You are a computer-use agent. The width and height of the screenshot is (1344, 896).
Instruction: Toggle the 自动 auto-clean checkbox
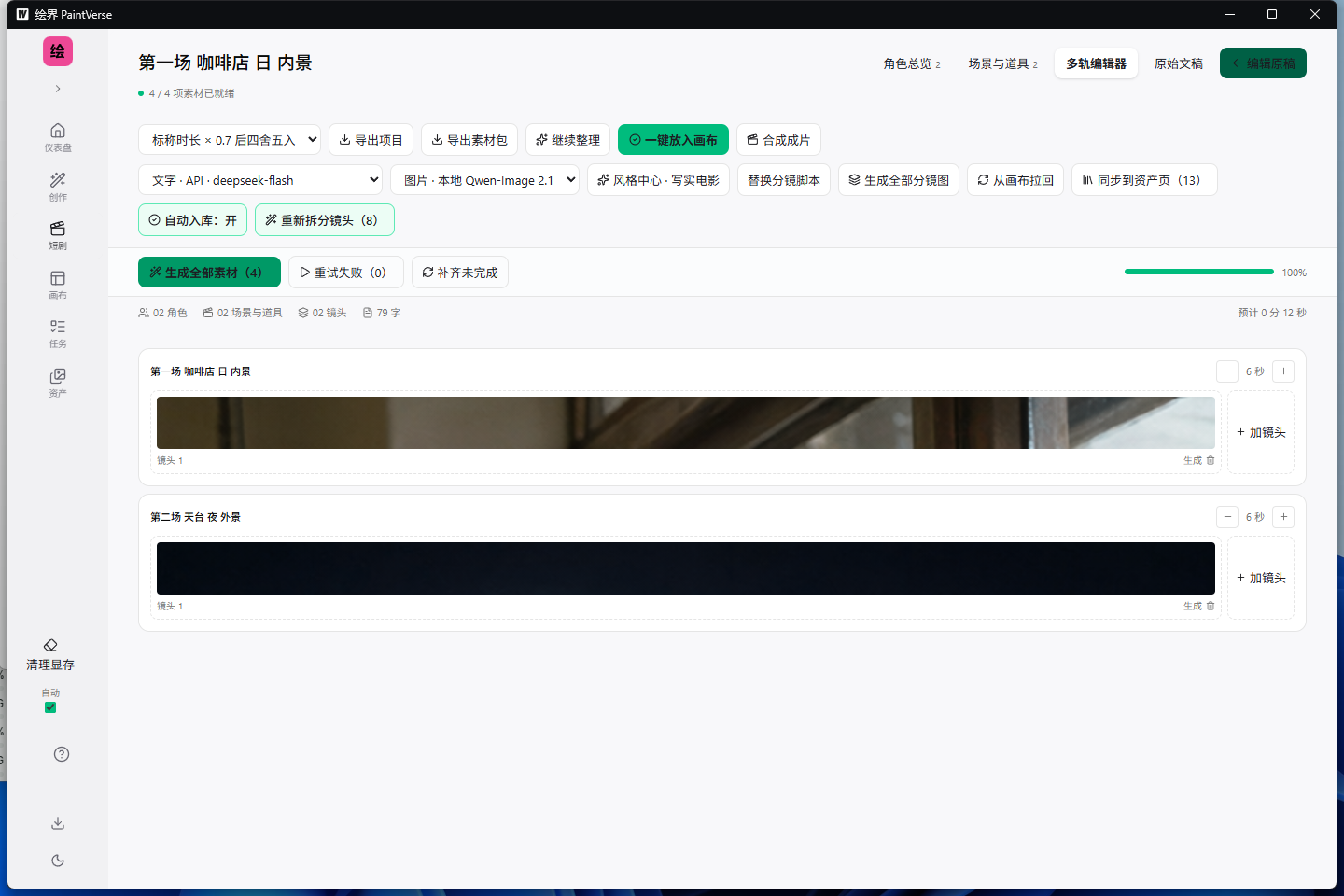(x=50, y=707)
